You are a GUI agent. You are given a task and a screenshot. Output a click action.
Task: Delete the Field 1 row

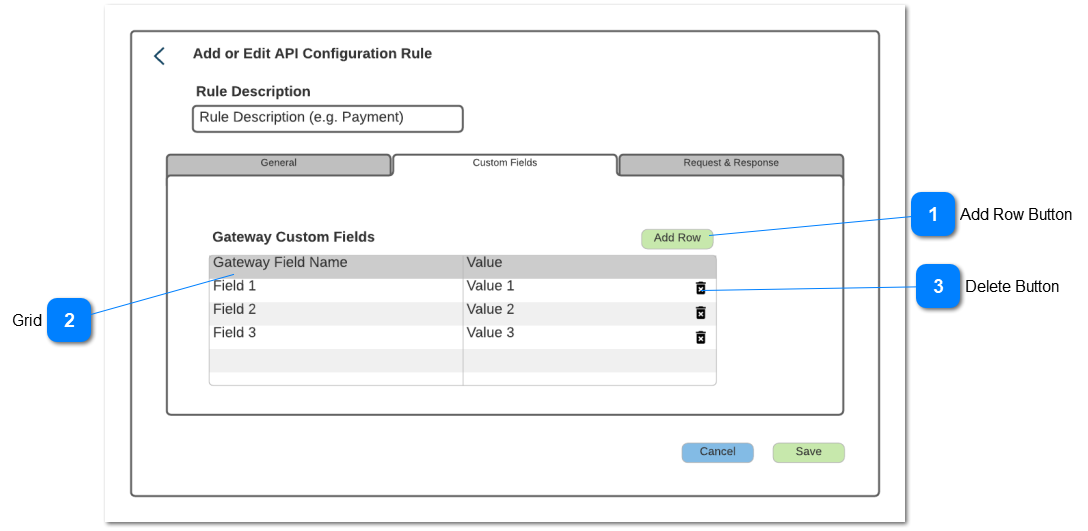700,288
